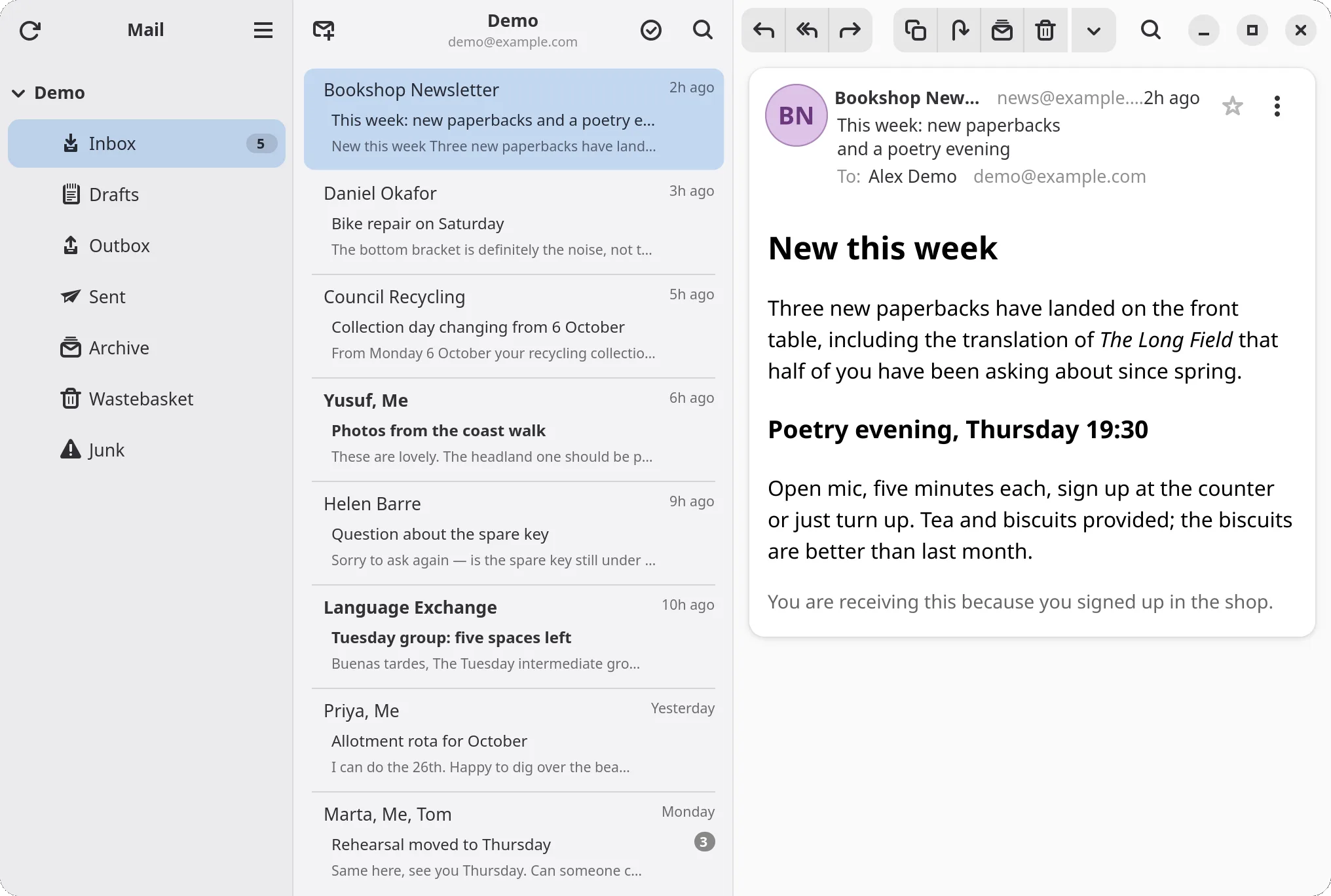Select the Inbox folder
Screen dimensions: 1331x896
tap(147, 143)
